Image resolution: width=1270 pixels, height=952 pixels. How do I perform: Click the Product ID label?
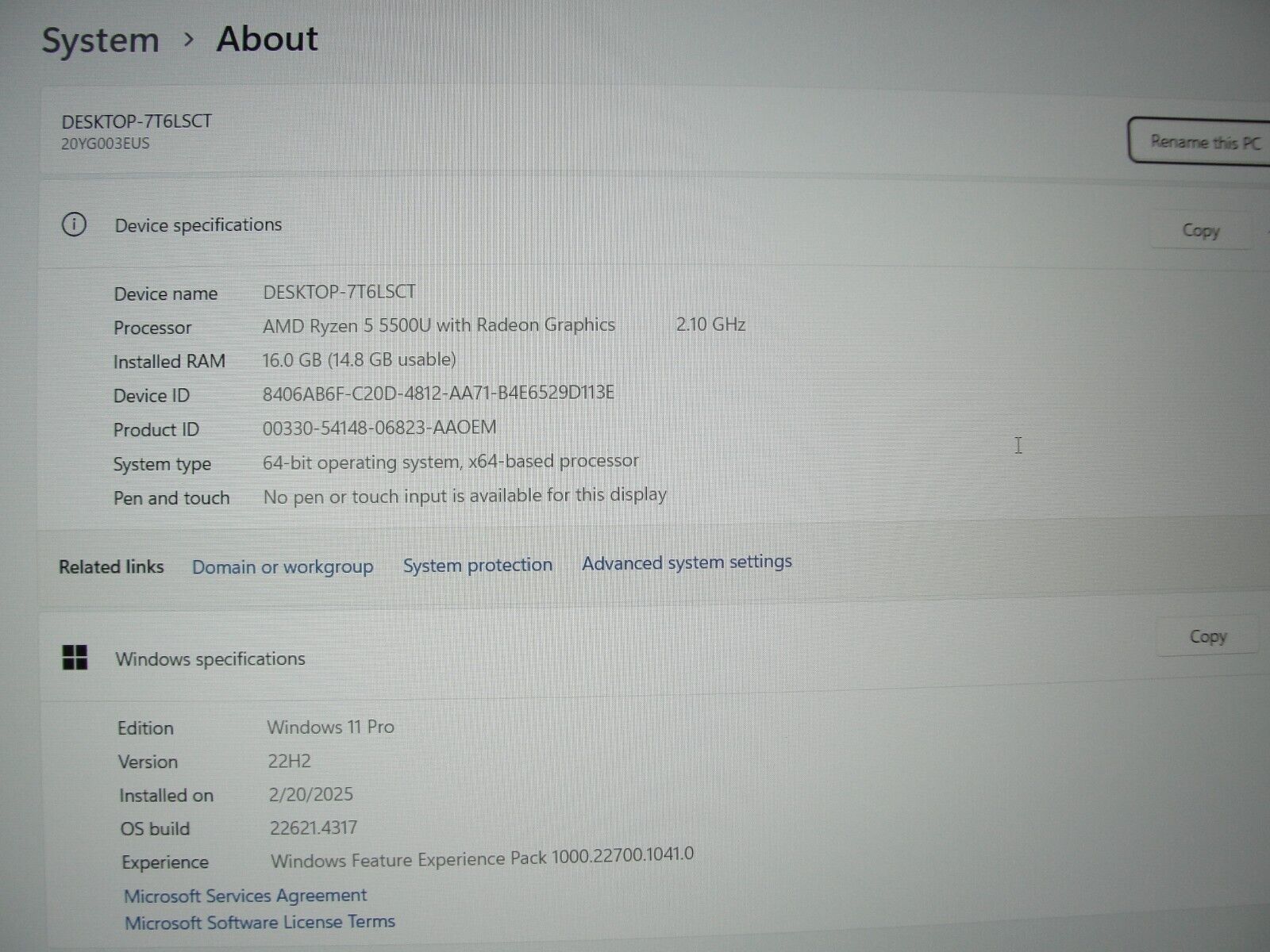156,430
